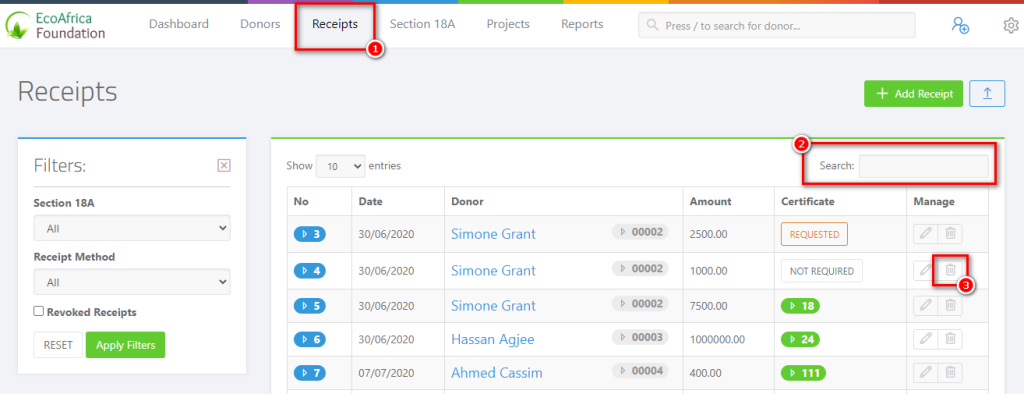Switch to the Projects tab
The image size is (1024, 394).
click(x=508, y=24)
